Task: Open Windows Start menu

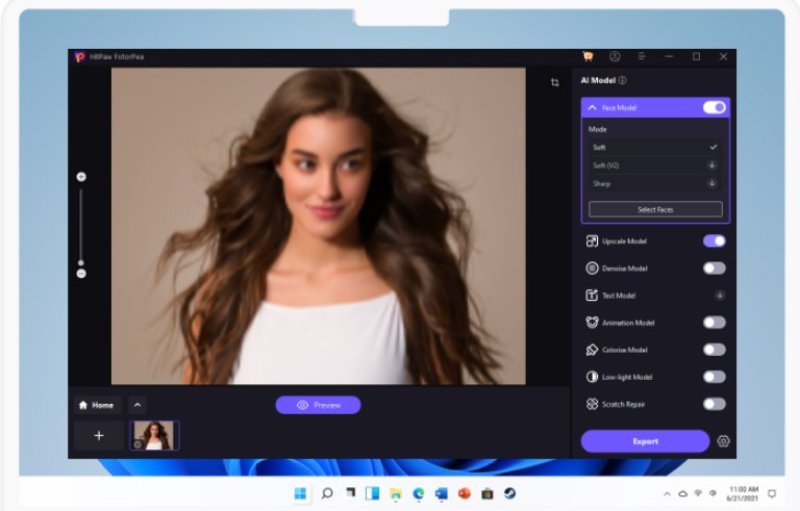Action: coord(301,494)
